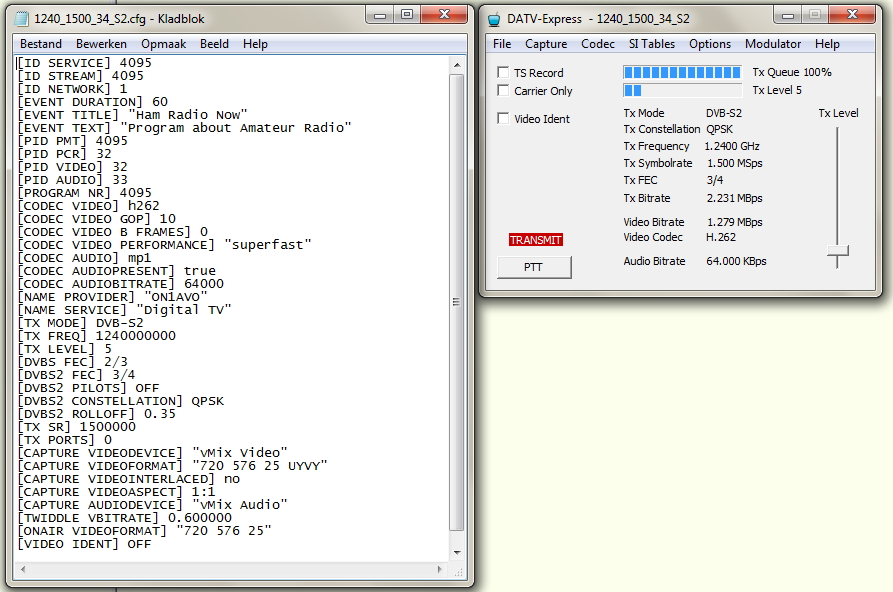Click the line '[TX FREQ] 1240000000'

pos(96,336)
